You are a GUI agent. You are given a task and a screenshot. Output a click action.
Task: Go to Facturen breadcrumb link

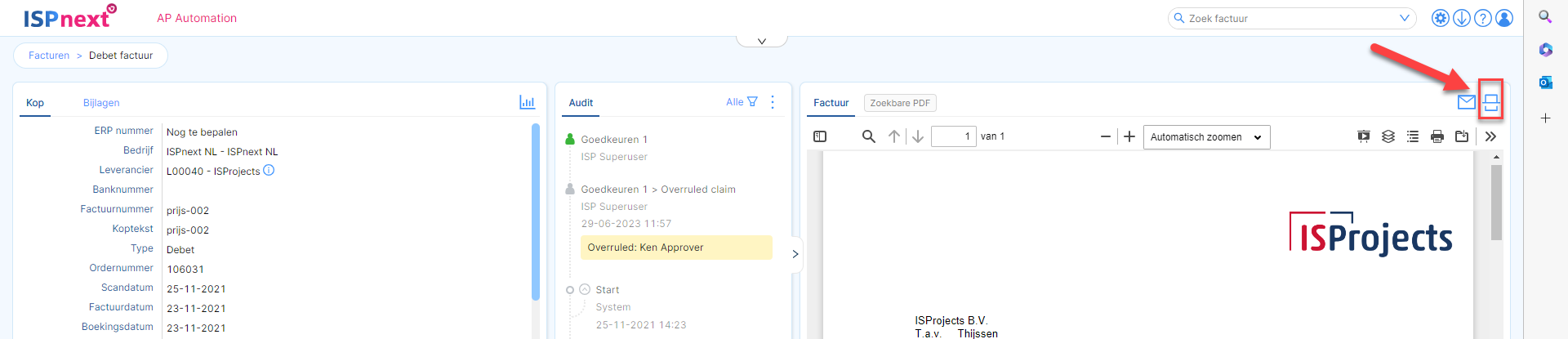(49, 56)
